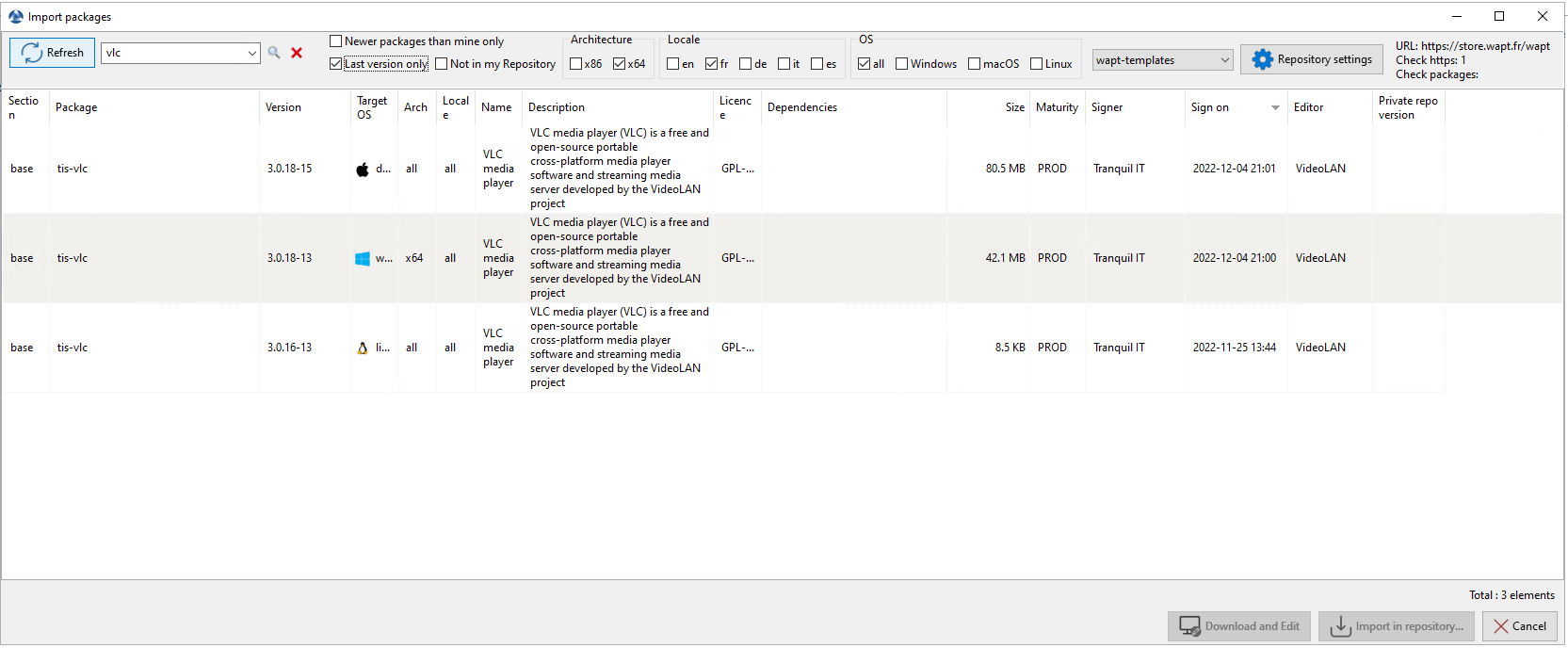The width and height of the screenshot is (1568, 648).
Task: Click 'Import in repository...' button
Action: (1397, 626)
